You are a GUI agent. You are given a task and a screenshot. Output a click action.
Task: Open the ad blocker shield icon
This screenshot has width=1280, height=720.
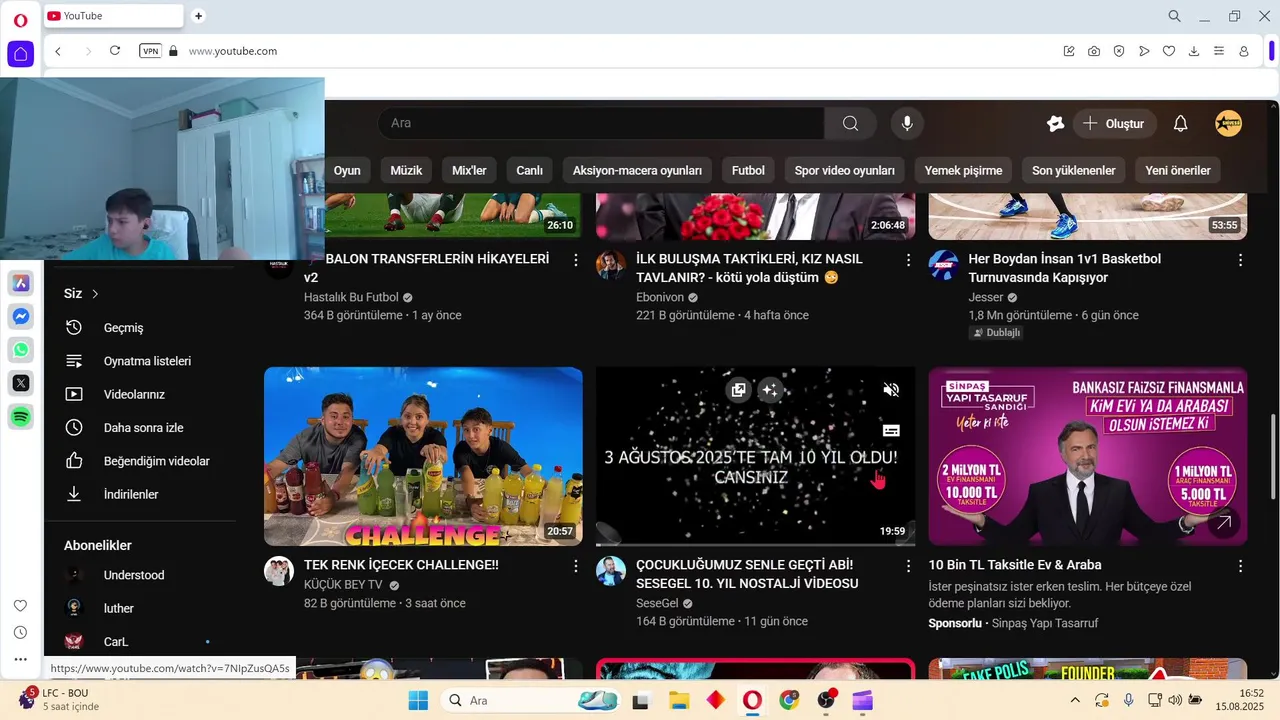(1119, 51)
